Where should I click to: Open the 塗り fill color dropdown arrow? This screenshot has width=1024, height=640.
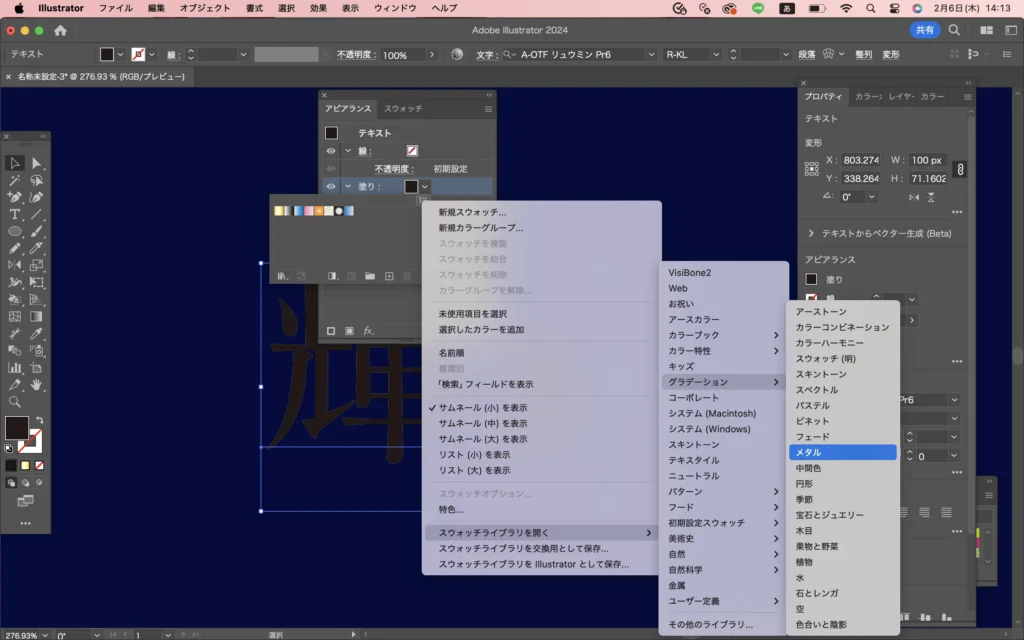coord(425,186)
